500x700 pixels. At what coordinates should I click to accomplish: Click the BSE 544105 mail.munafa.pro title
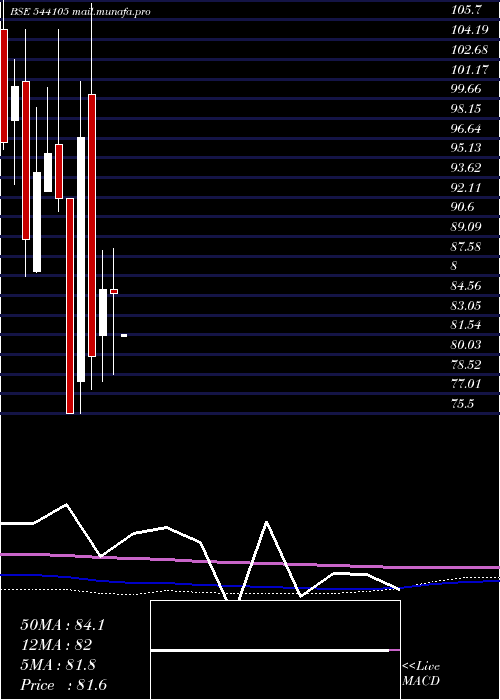79,12
